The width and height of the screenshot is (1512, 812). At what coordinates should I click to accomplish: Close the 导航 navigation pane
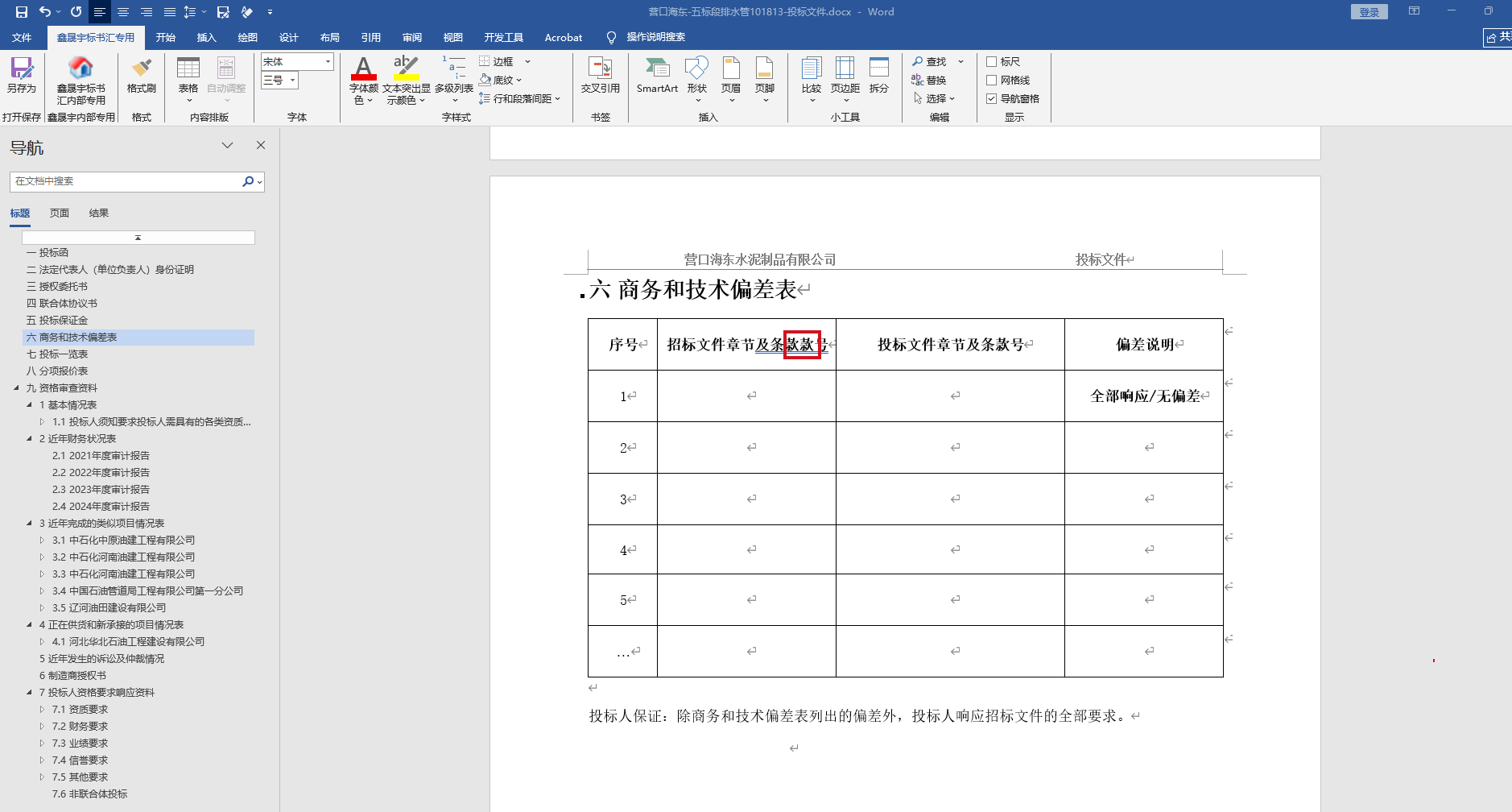pyautogui.click(x=261, y=146)
